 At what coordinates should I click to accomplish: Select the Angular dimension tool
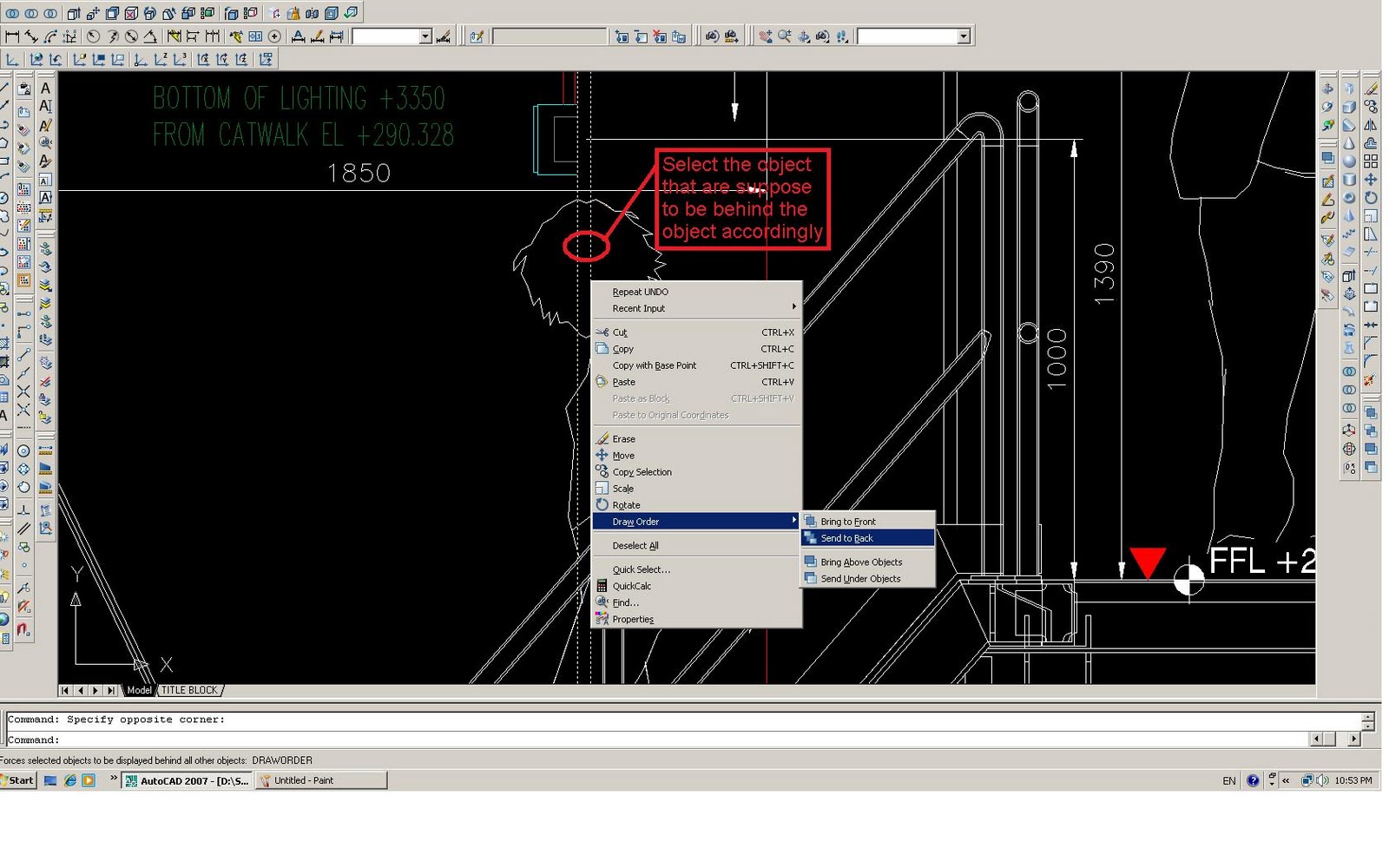point(150,36)
